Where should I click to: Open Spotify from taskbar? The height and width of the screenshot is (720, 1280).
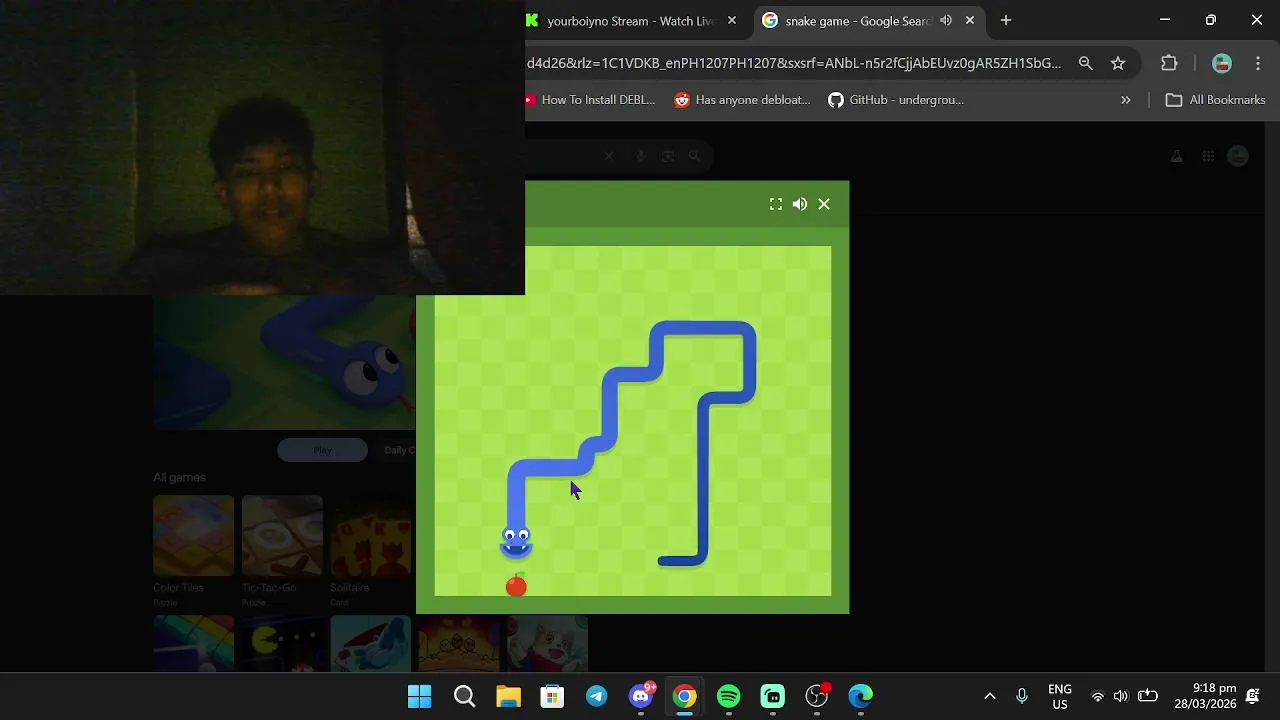click(x=729, y=696)
